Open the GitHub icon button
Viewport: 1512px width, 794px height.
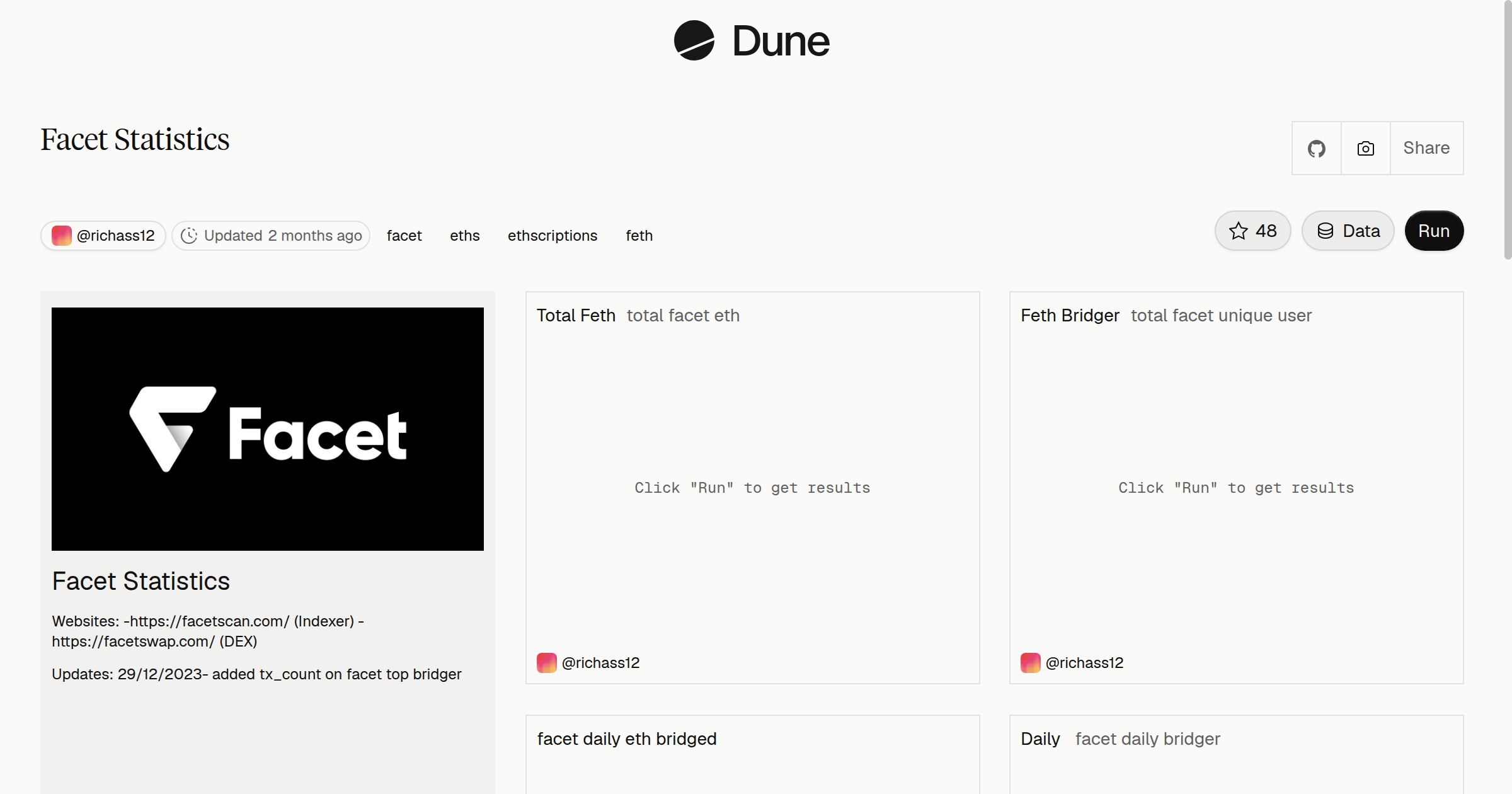1316,148
